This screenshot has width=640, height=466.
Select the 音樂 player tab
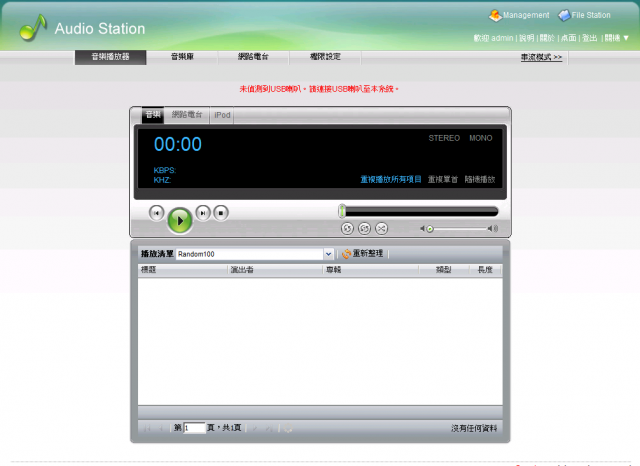click(x=153, y=115)
